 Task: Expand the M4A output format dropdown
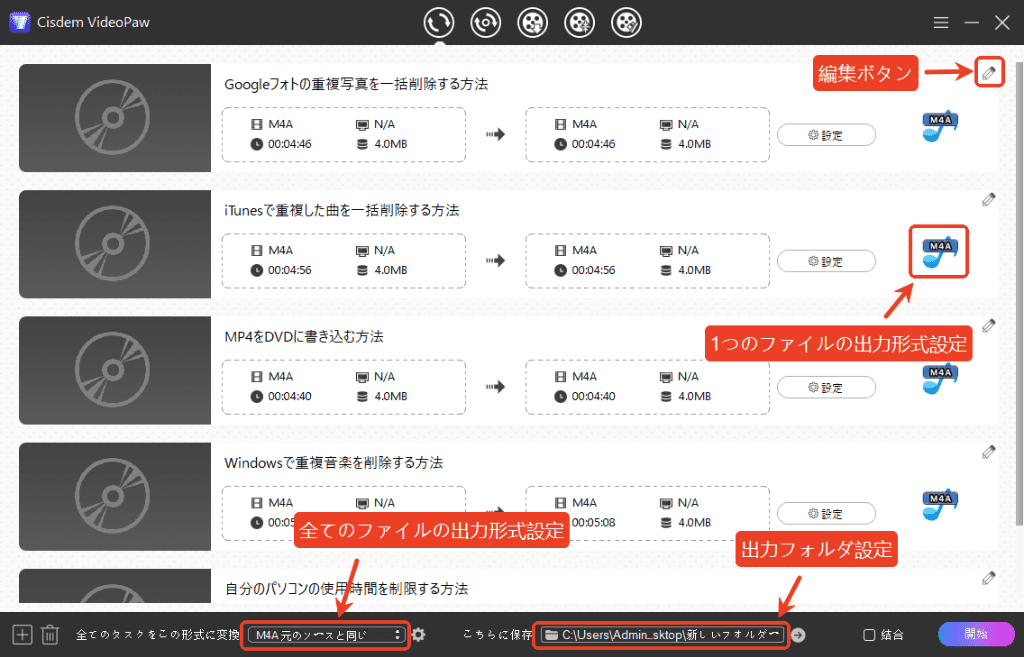pyautogui.click(x=328, y=635)
